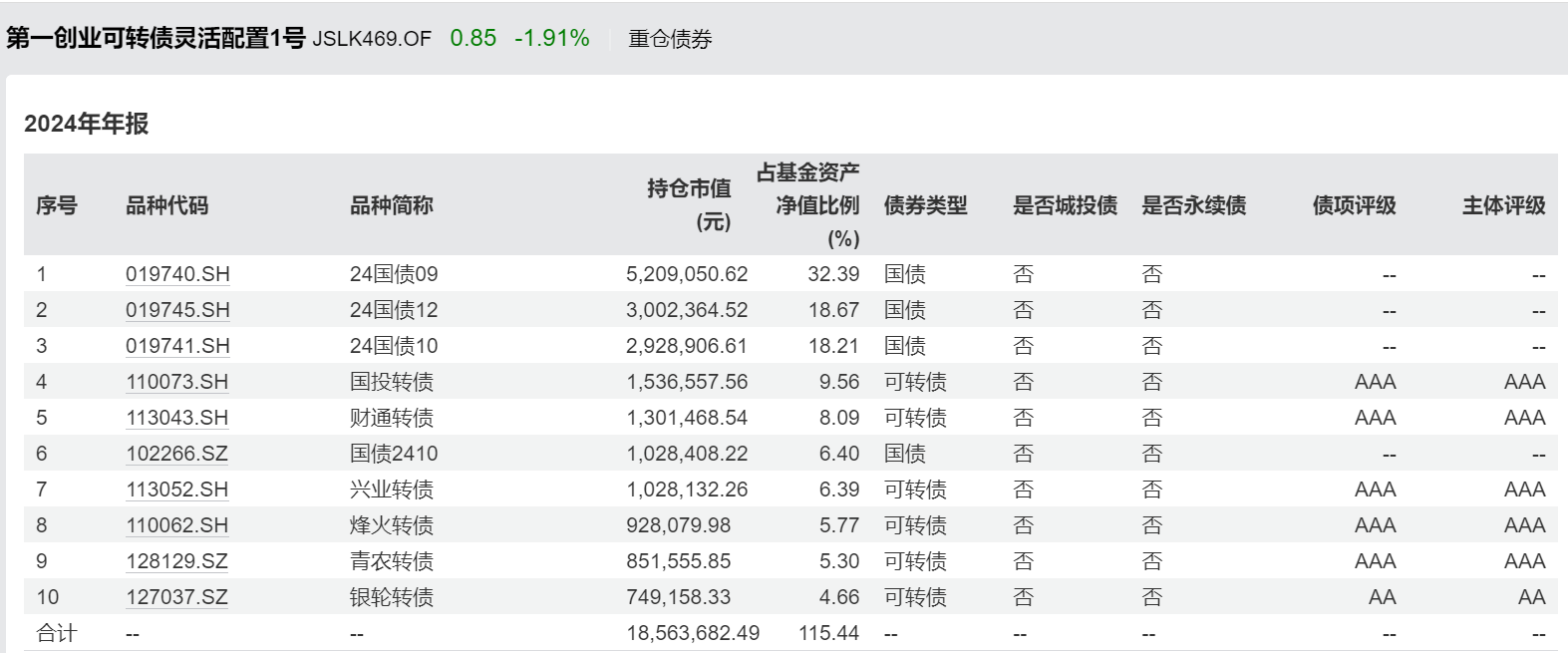Image resolution: width=1568 pixels, height=653 pixels.
Task: Open 110073.SH convertible bond link
Action: click(176, 382)
